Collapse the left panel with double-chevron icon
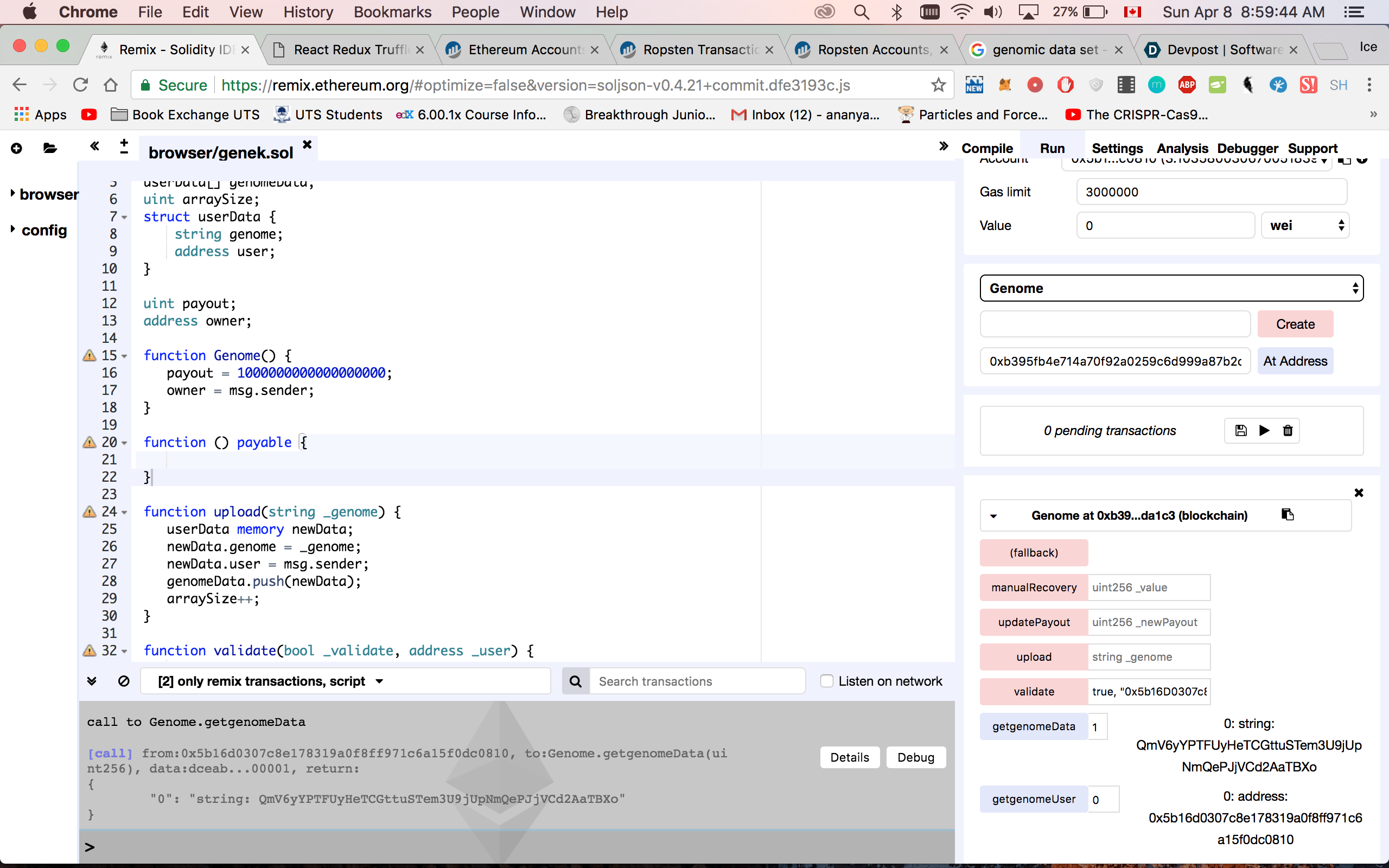The width and height of the screenshot is (1389, 868). tap(95, 146)
